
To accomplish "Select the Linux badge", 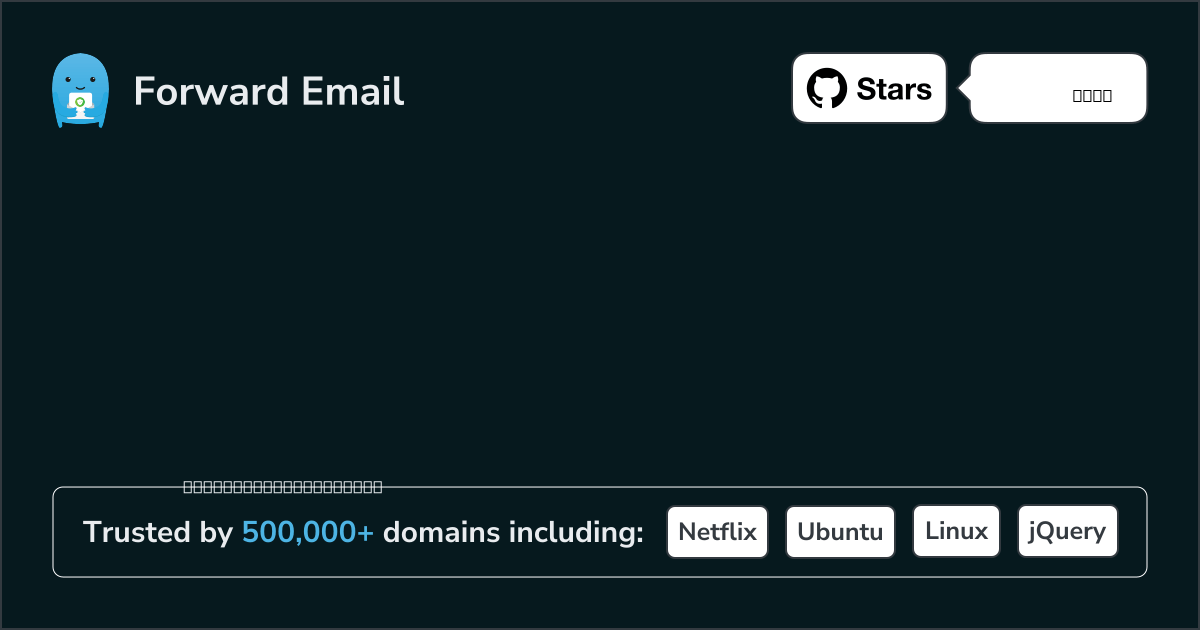I will coord(956,531).
